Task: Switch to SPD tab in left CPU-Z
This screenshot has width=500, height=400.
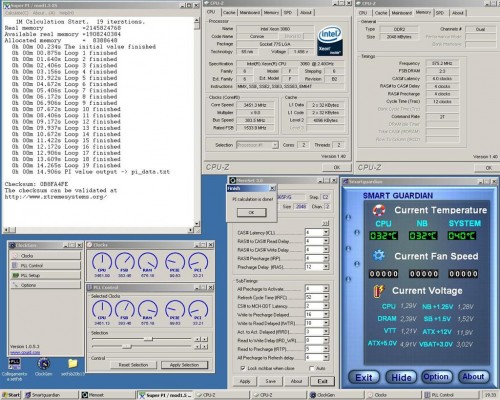Action: pyautogui.click(x=288, y=13)
